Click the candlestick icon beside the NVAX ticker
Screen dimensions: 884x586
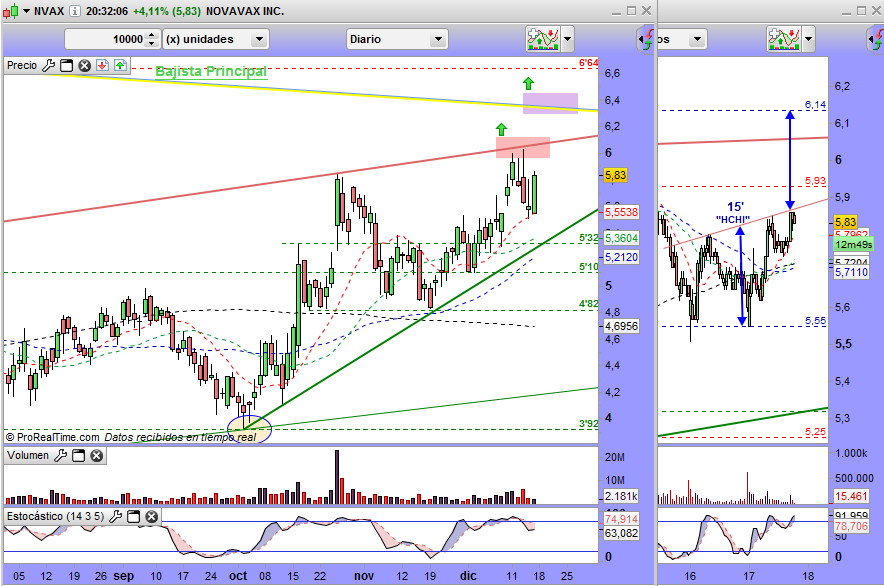click(10, 11)
